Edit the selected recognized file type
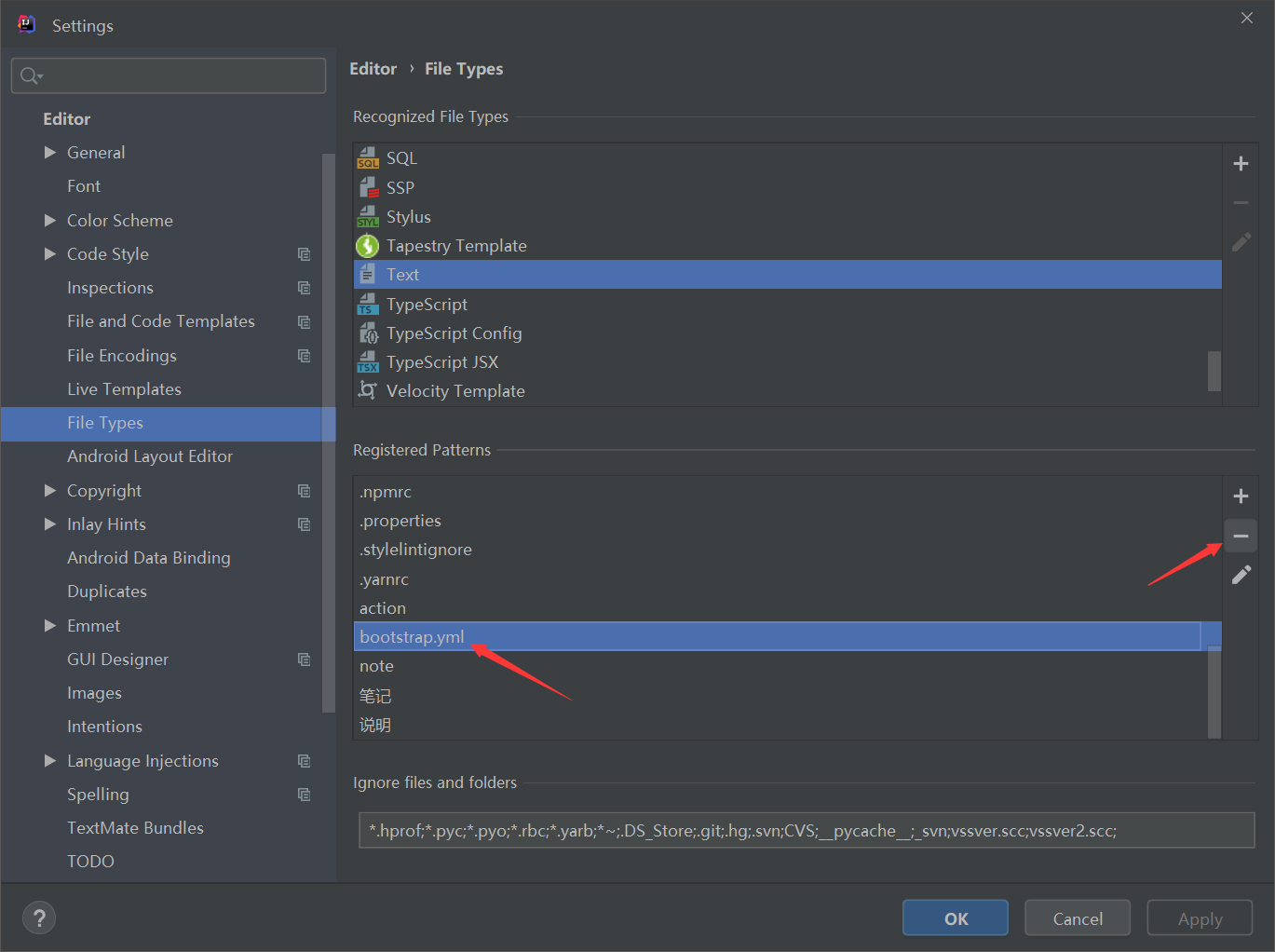Viewport: 1275px width, 952px height. (x=1241, y=241)
